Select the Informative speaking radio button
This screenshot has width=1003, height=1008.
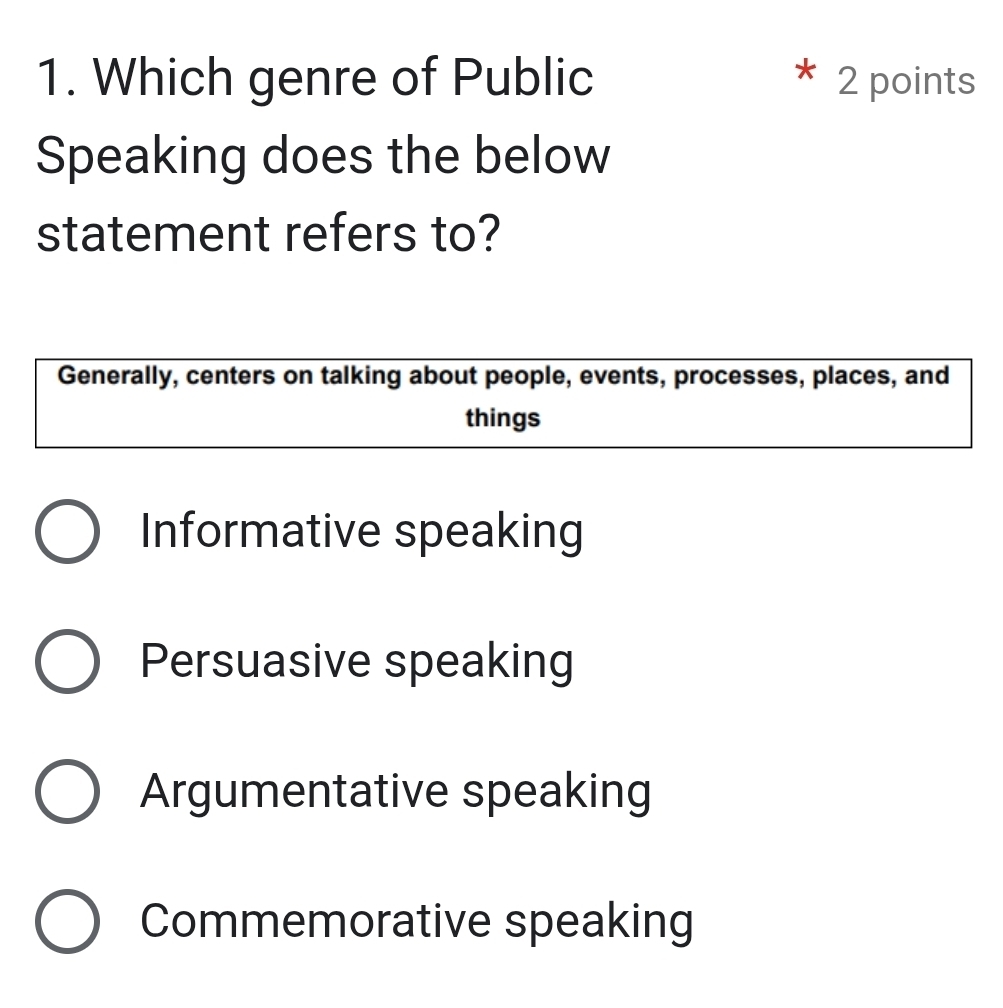tap(68, 532)
